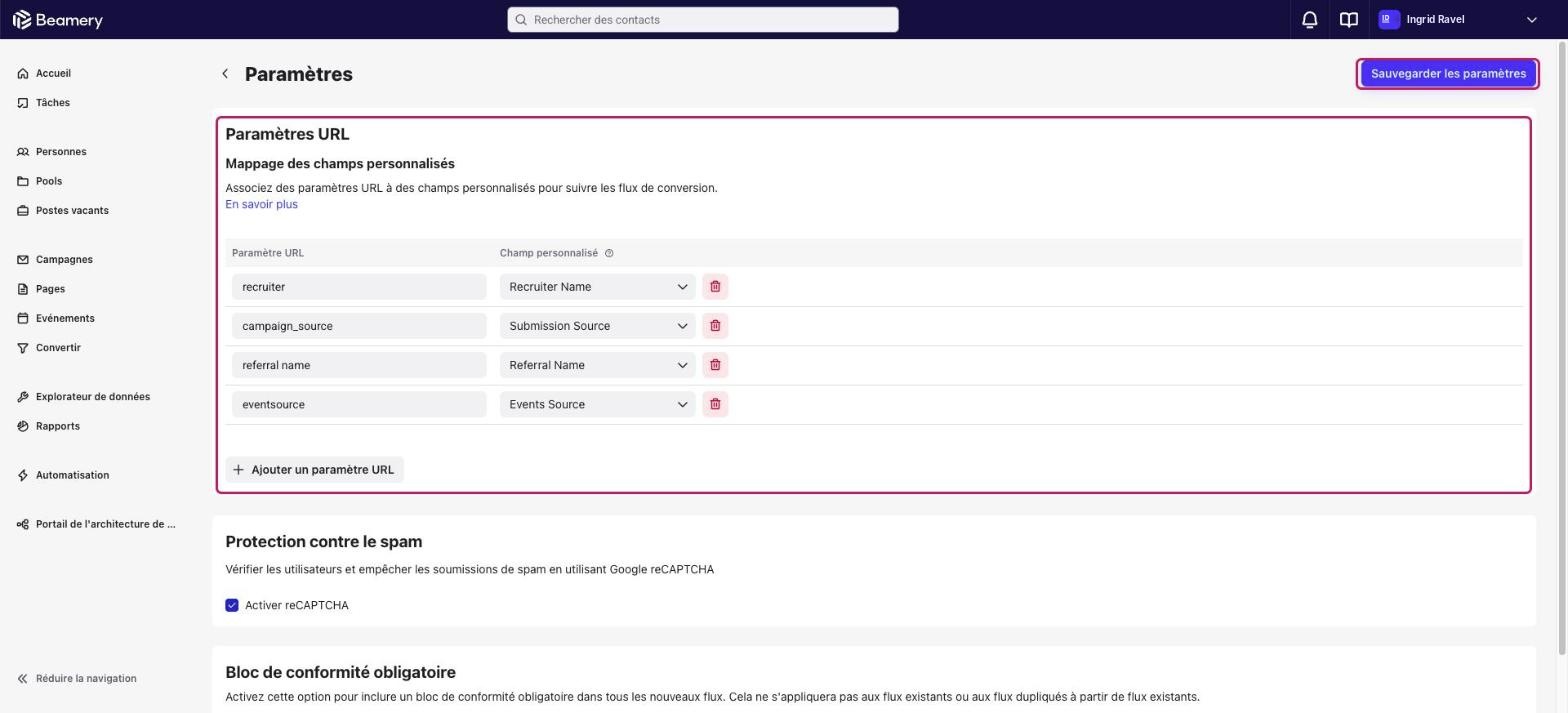Open the Convertir menu label

click(x=58, y=348)
